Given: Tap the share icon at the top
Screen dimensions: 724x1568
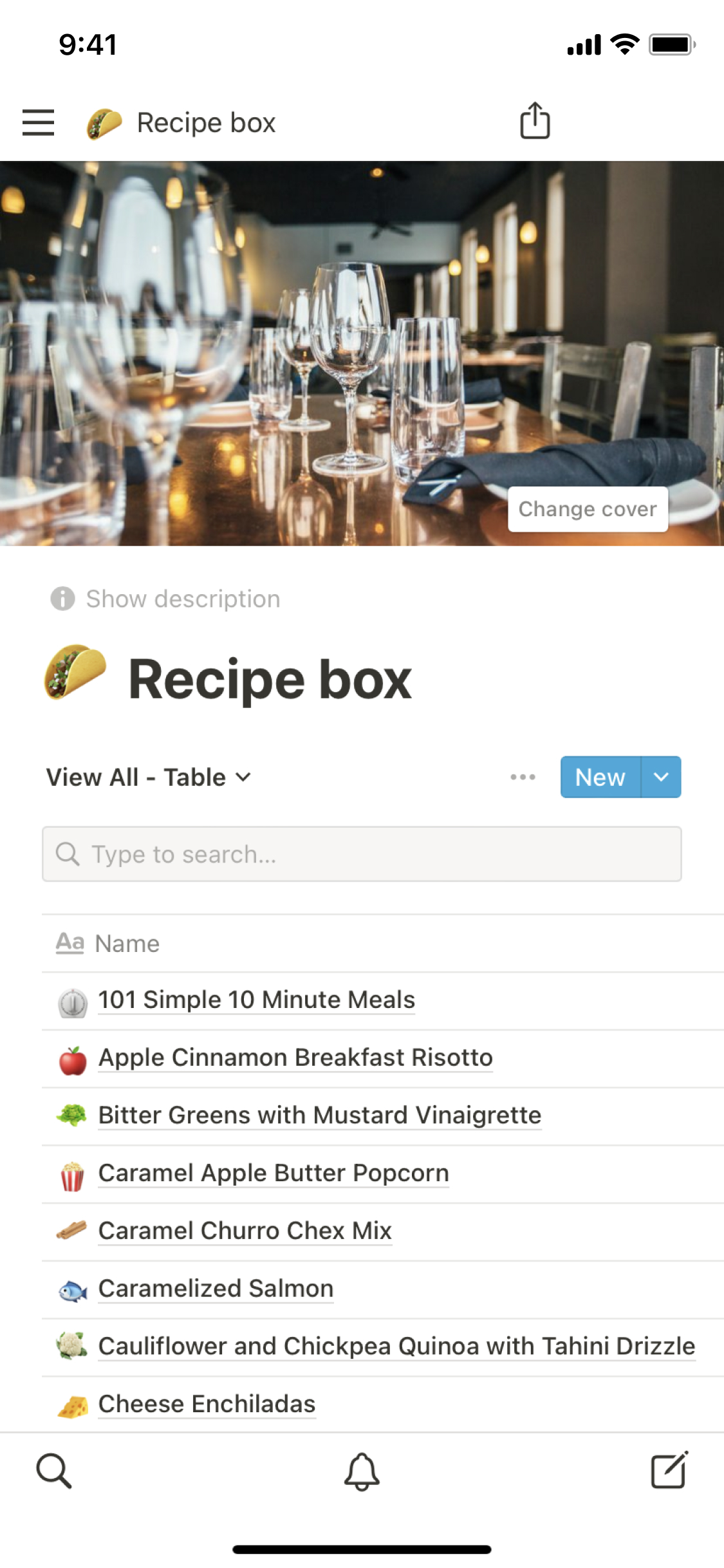Looking at the screenshot, I should tap(535, 121).
